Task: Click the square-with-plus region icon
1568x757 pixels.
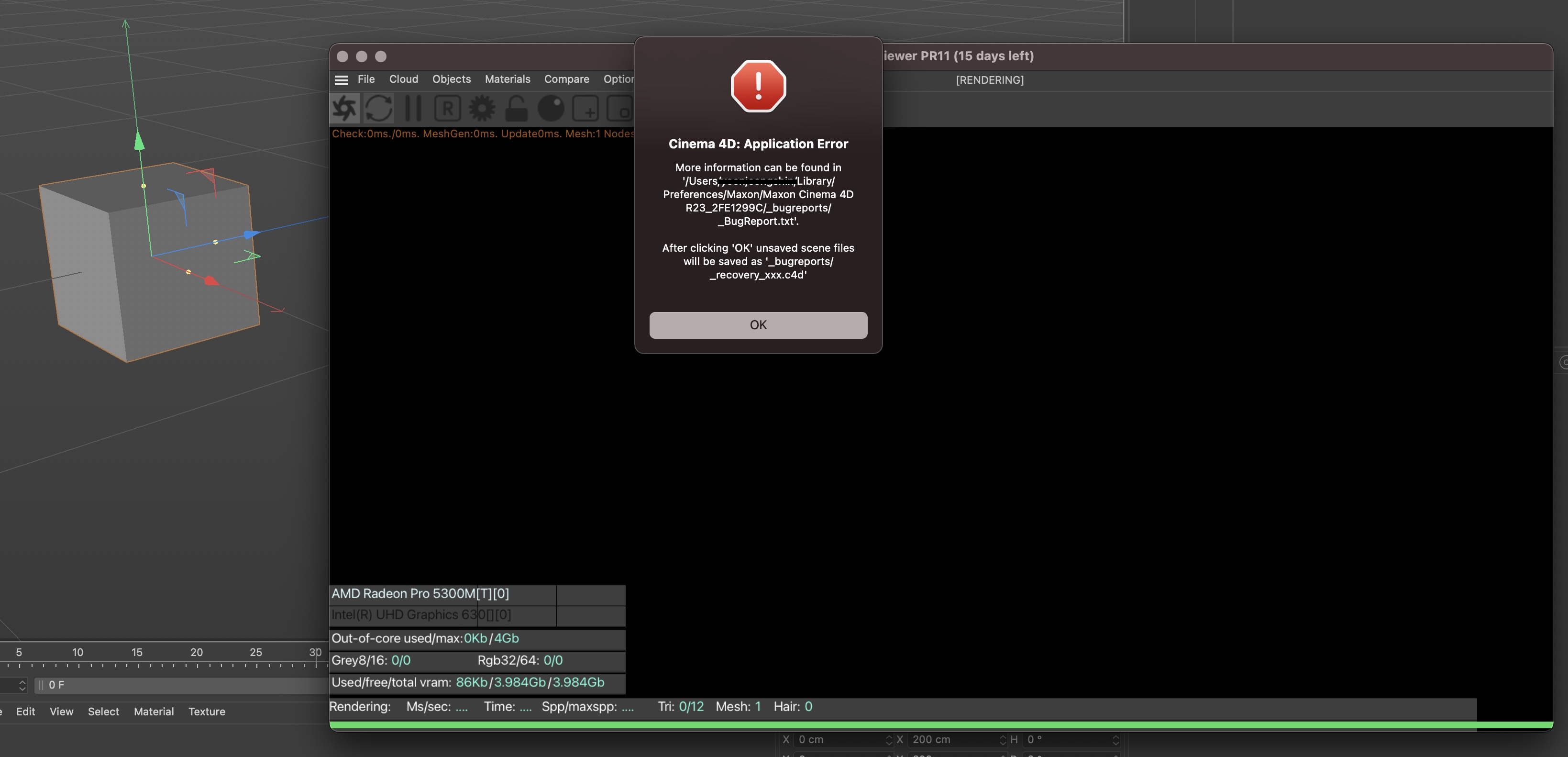Action: [x=585, y=109]
